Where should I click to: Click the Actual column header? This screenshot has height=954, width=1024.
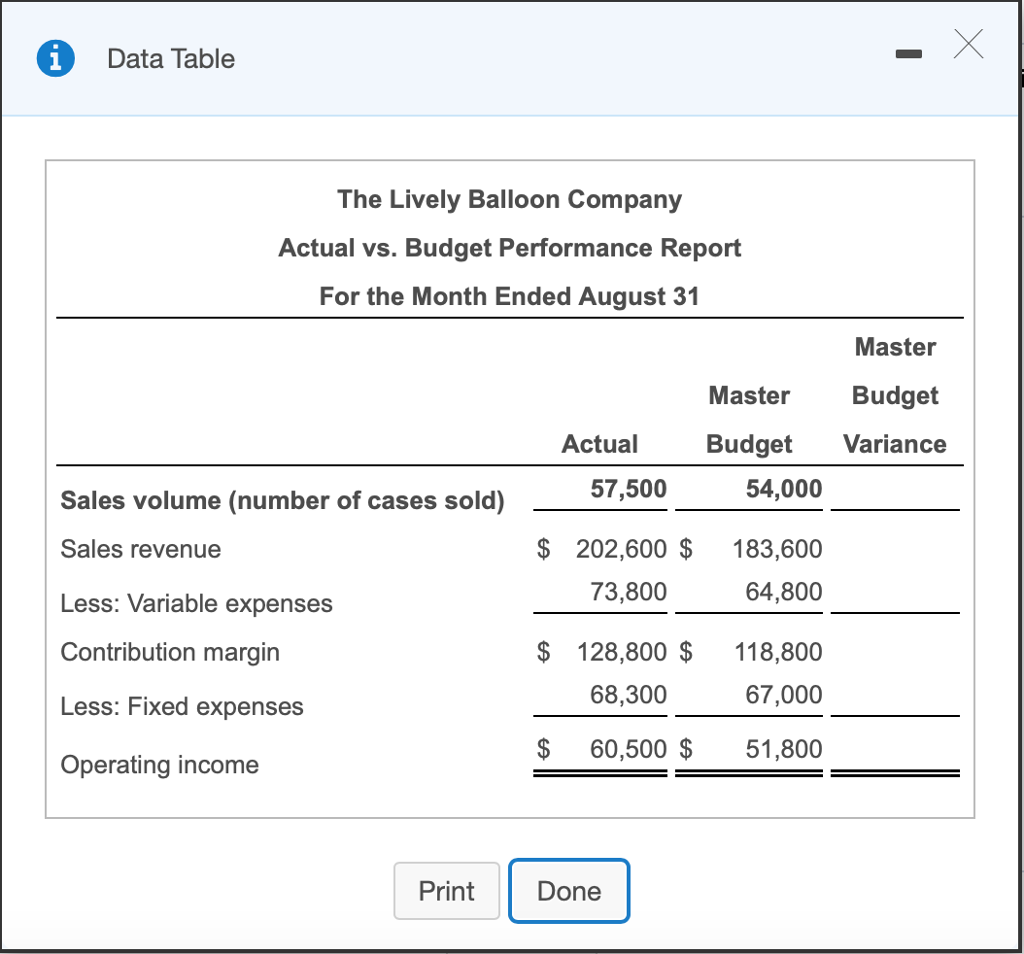[x=600, y=444]
